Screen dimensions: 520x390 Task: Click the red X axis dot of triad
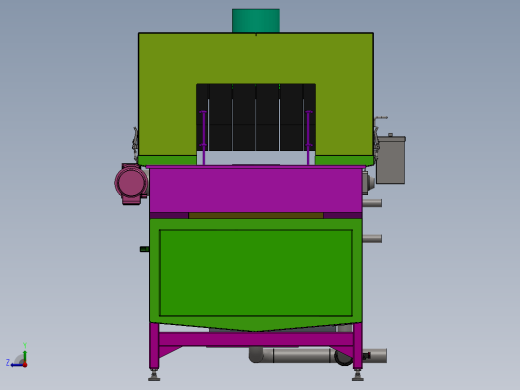click(25, 365)
